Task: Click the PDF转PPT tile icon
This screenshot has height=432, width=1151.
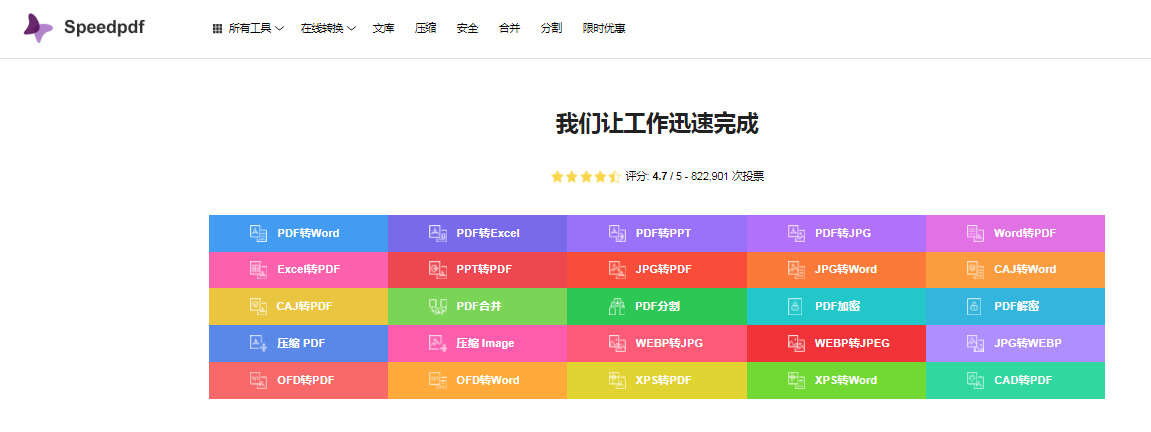Action: pyautogui.click(x=617, y=233)
